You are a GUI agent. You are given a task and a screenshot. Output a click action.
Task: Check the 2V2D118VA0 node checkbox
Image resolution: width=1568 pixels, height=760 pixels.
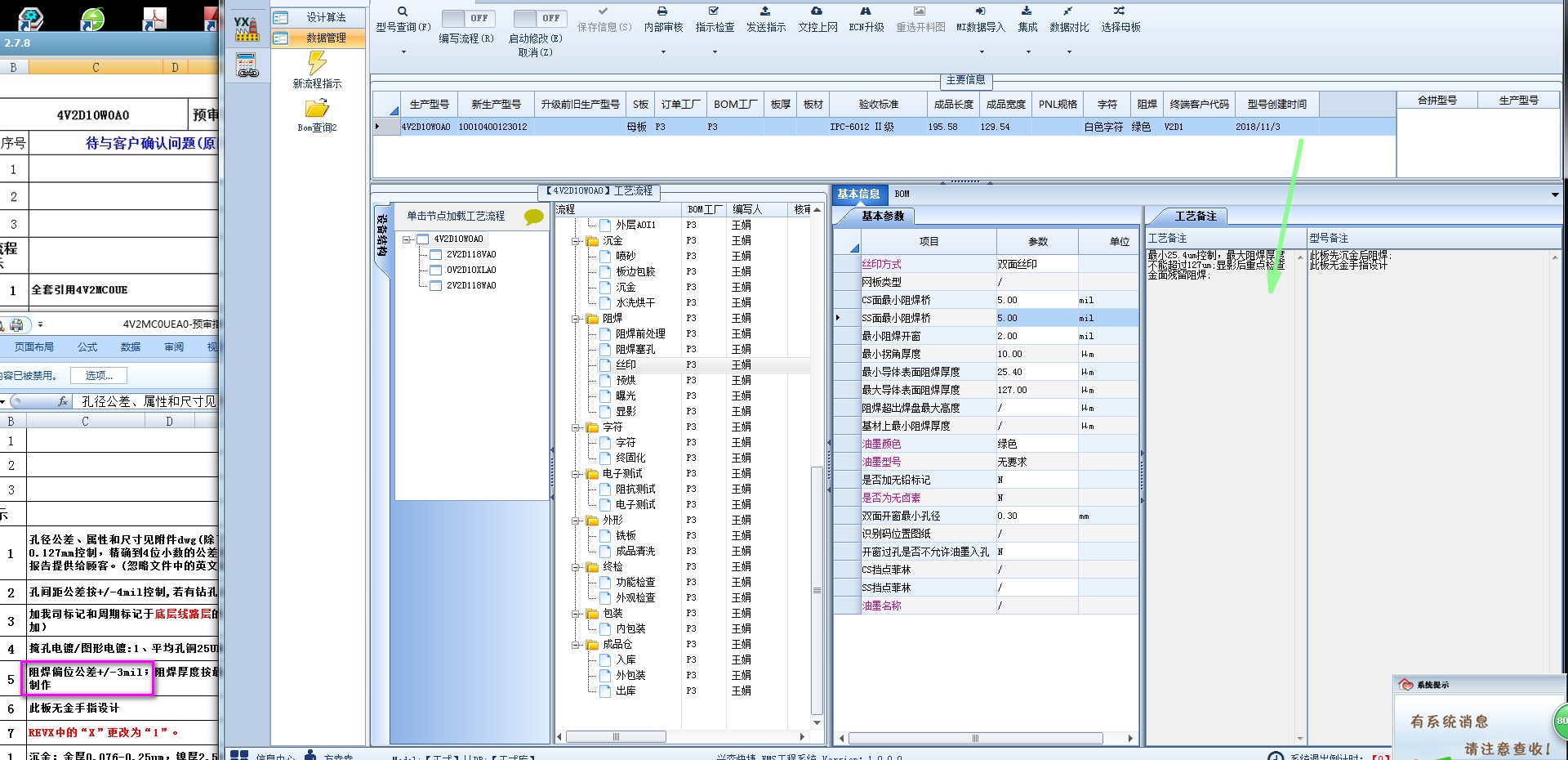pos(436,255)
